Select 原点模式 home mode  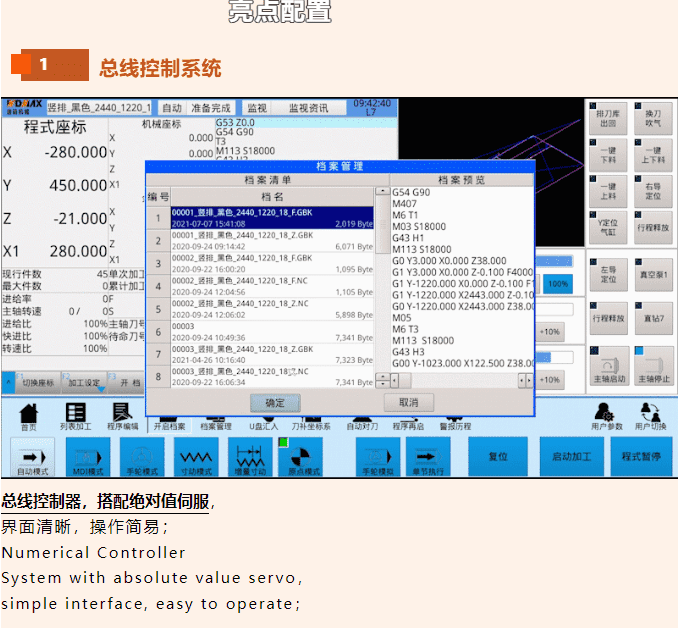click(301, 457)
